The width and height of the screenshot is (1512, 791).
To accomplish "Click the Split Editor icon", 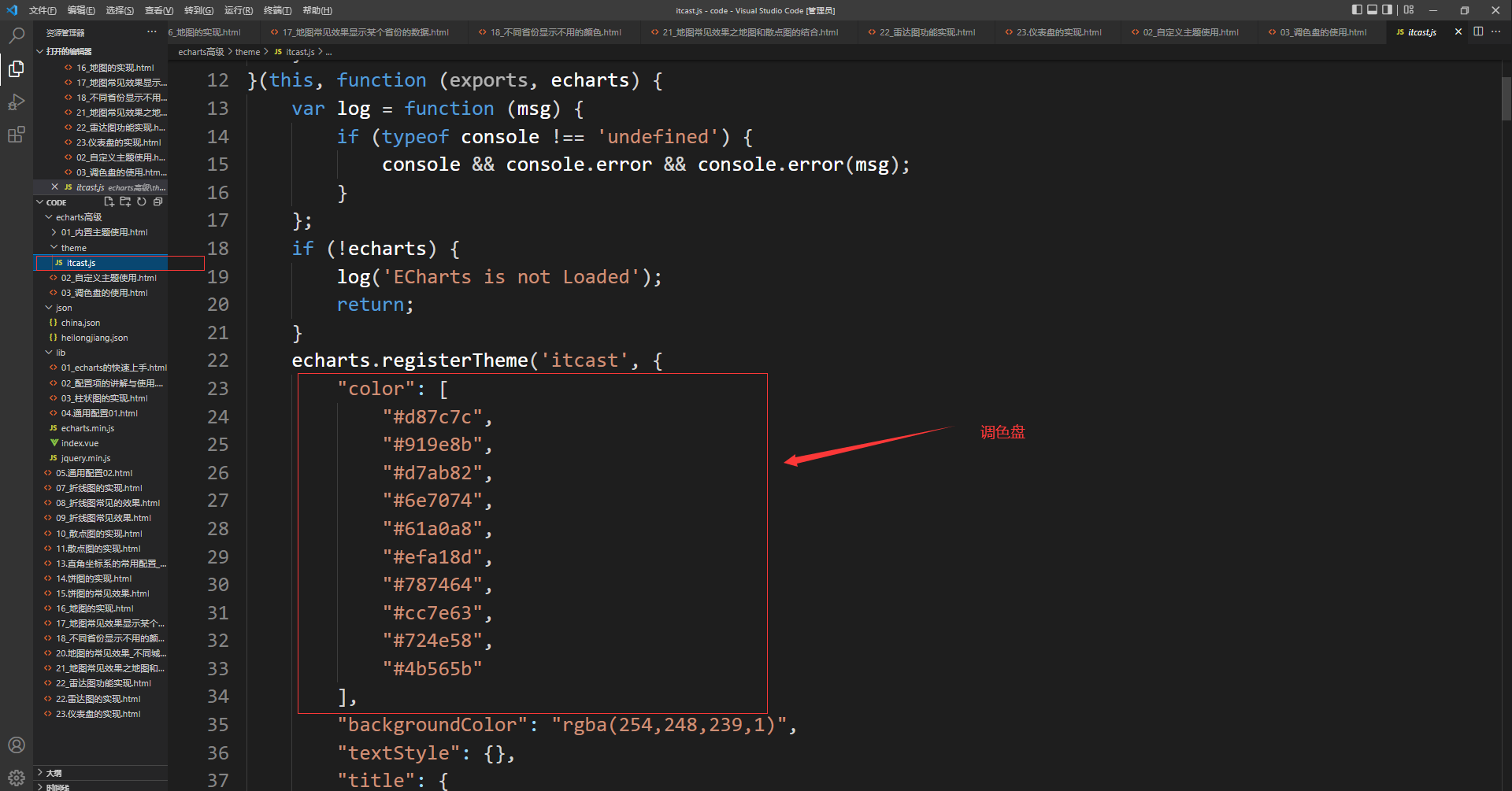I will click(1478, 32).
